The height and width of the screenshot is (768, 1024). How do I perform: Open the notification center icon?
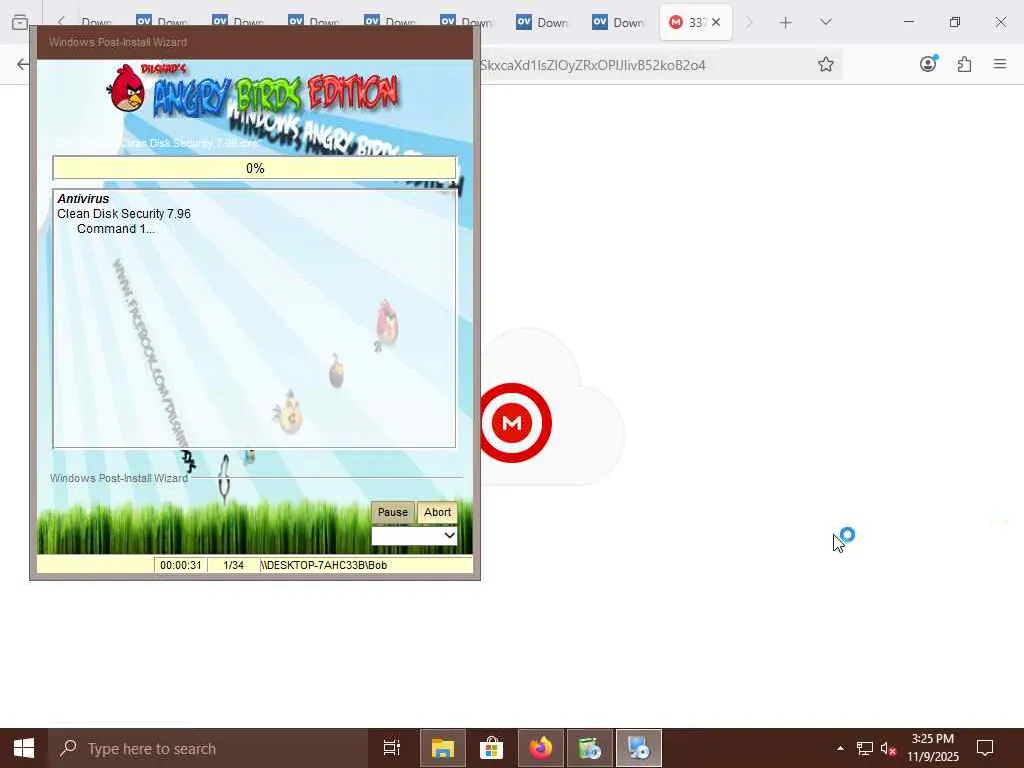[x=985, y=748]
